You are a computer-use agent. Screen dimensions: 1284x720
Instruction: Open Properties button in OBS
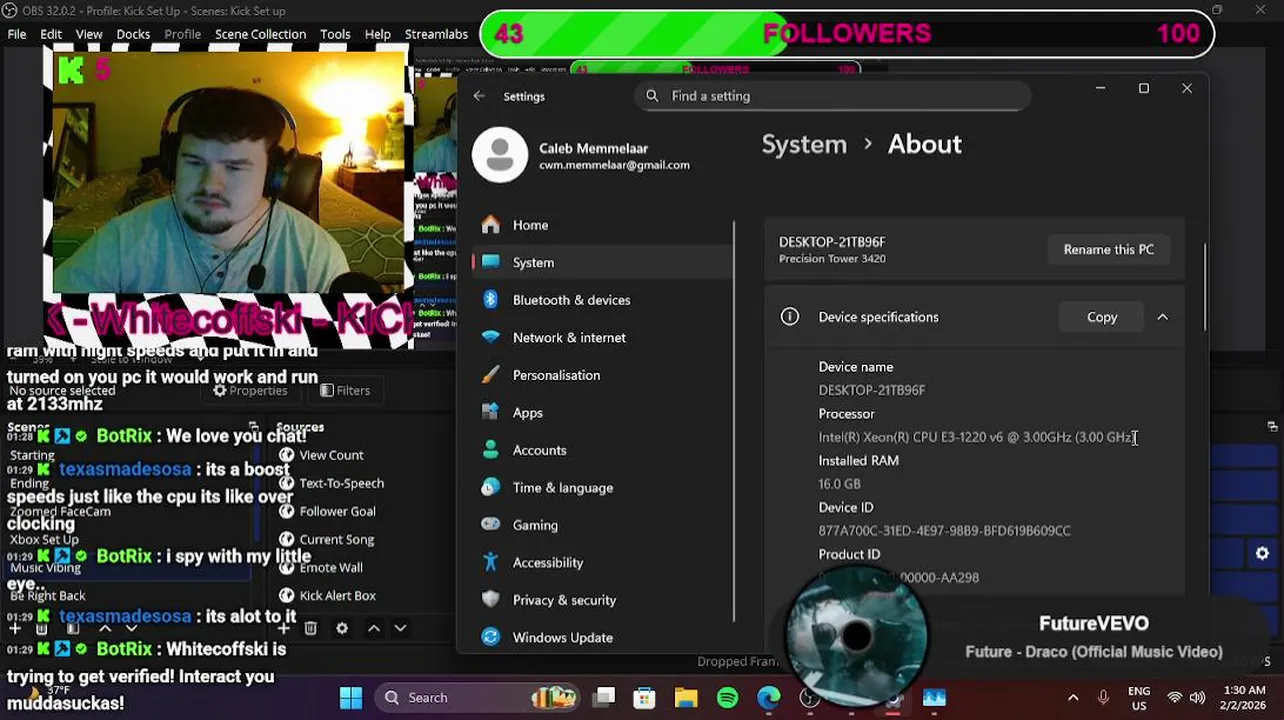[x=250, y=391]
